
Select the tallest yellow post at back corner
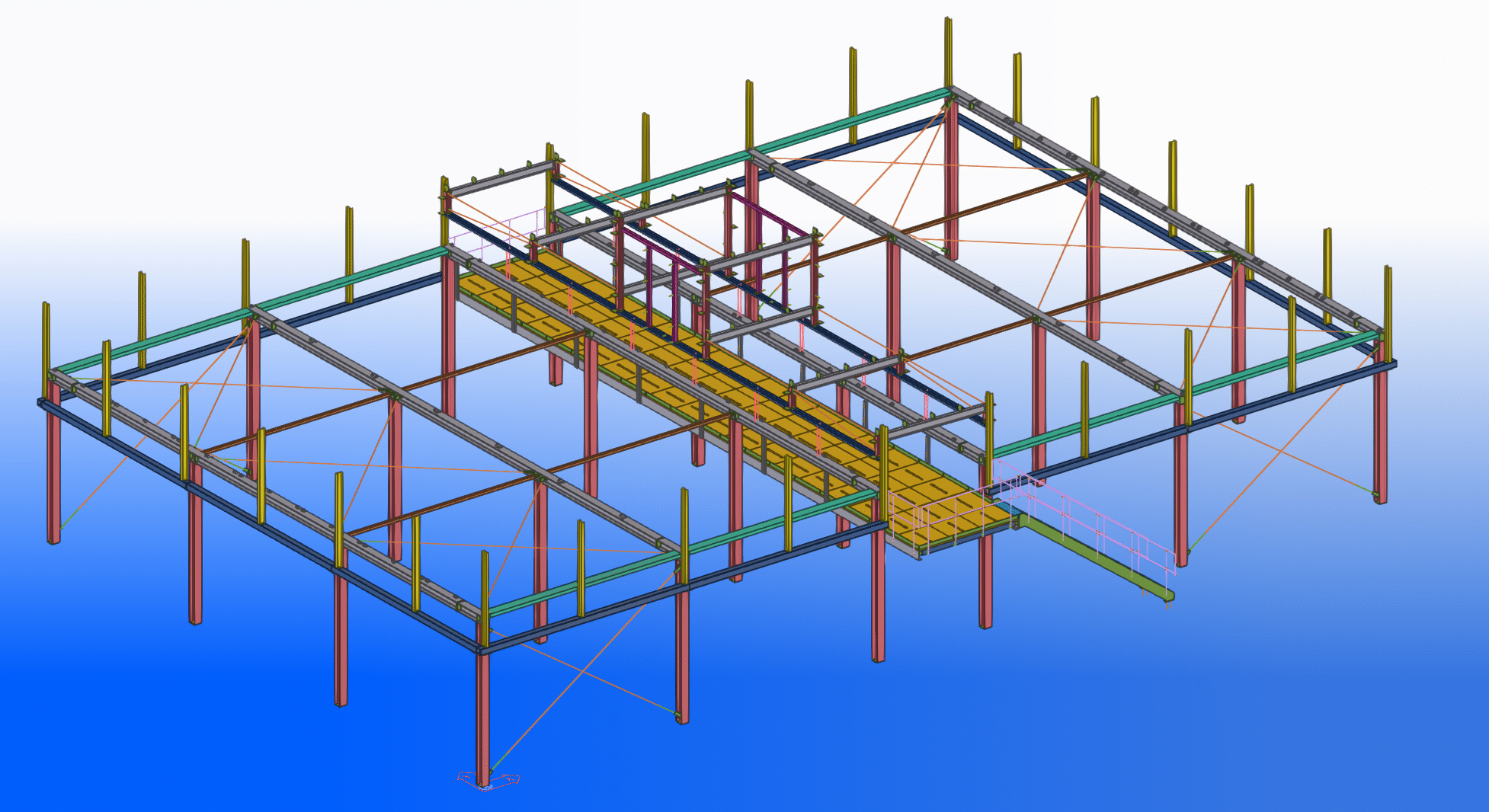pos(948,52)
